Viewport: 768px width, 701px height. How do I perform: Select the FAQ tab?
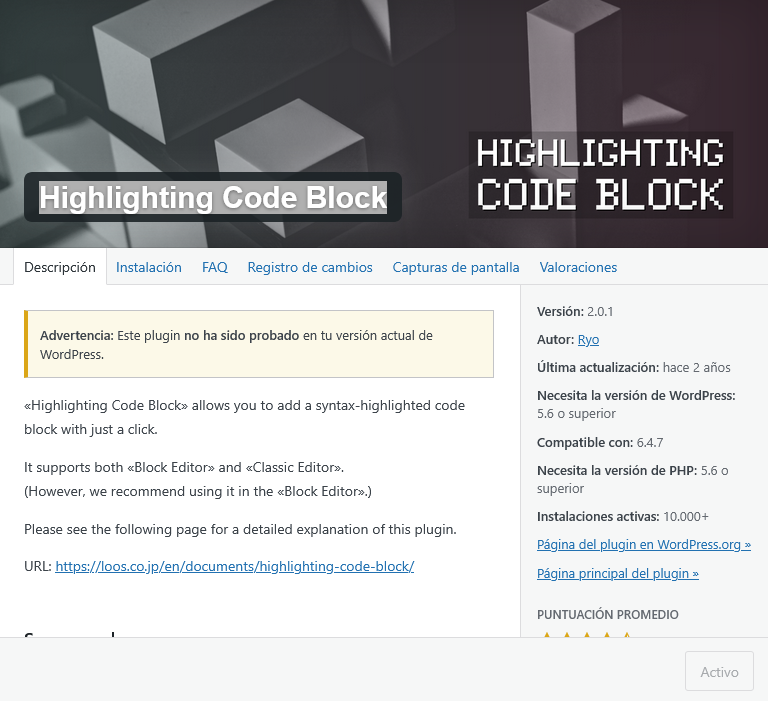click(x=215, y=267)
